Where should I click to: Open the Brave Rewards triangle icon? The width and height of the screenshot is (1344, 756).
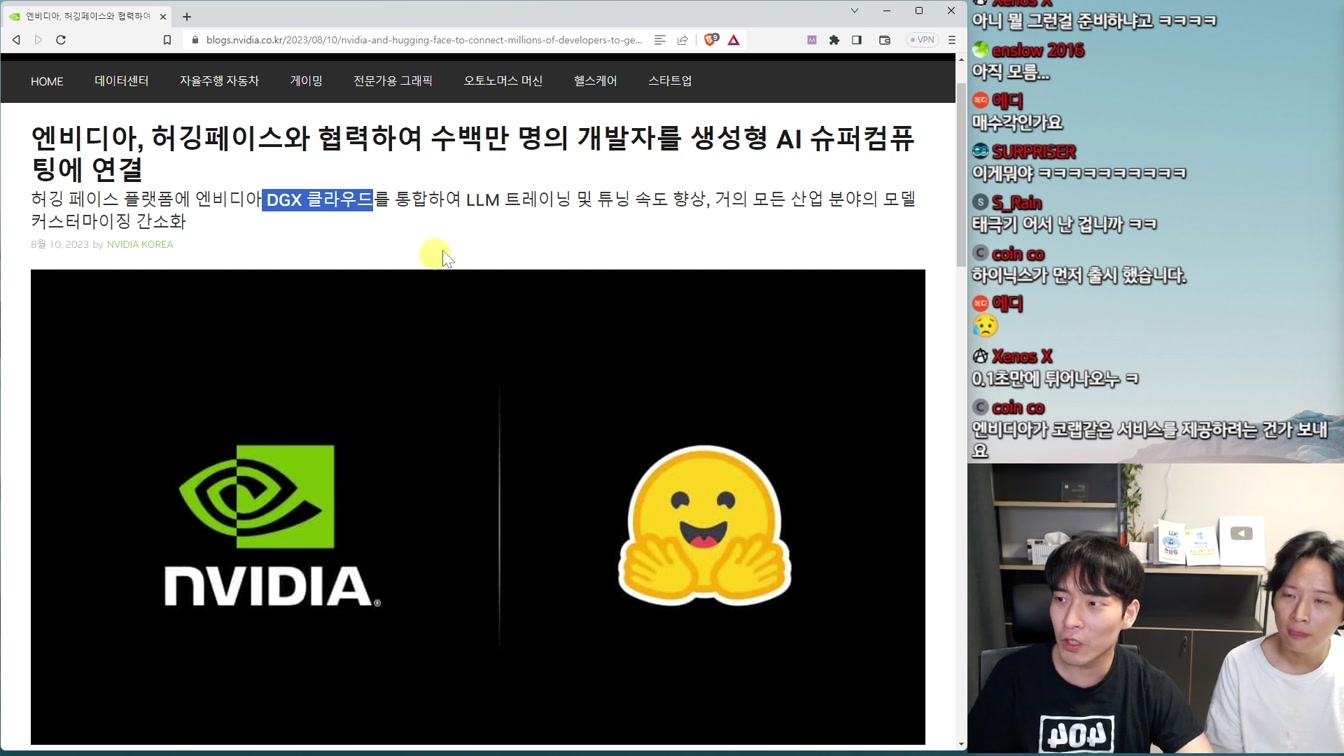coord(734,40)
